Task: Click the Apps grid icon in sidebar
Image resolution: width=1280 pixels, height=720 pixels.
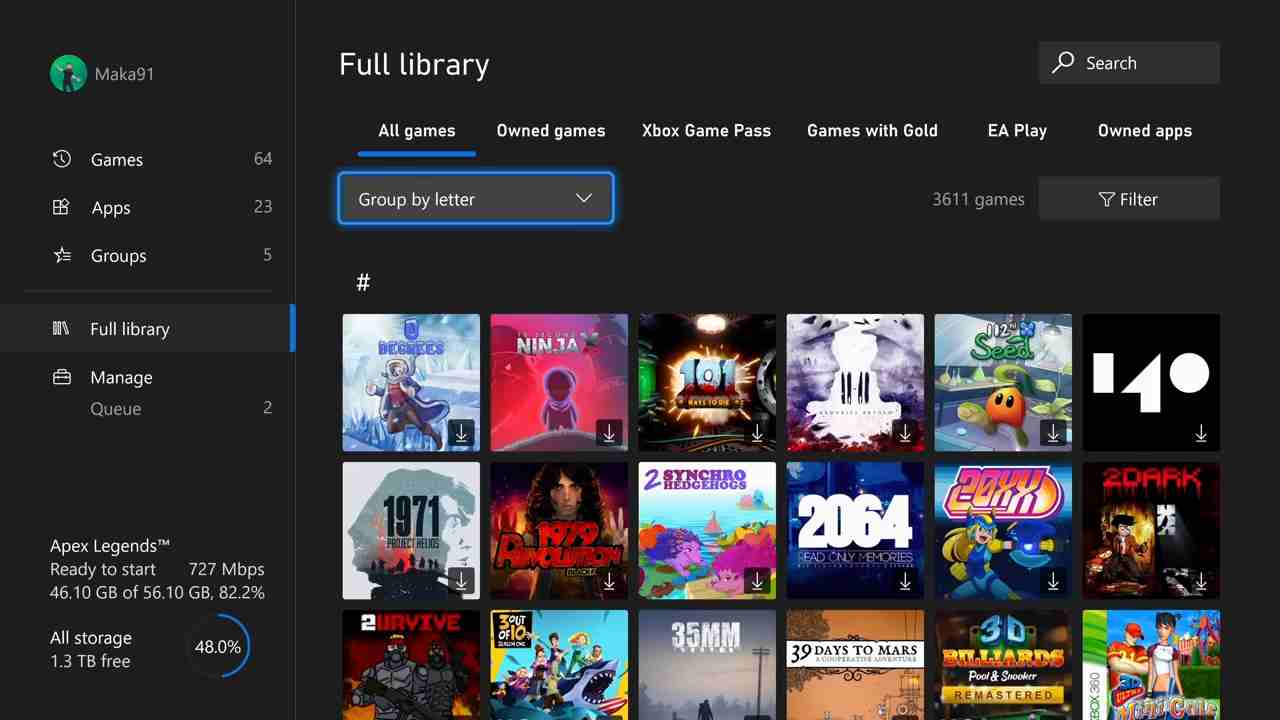Action: 62,207
